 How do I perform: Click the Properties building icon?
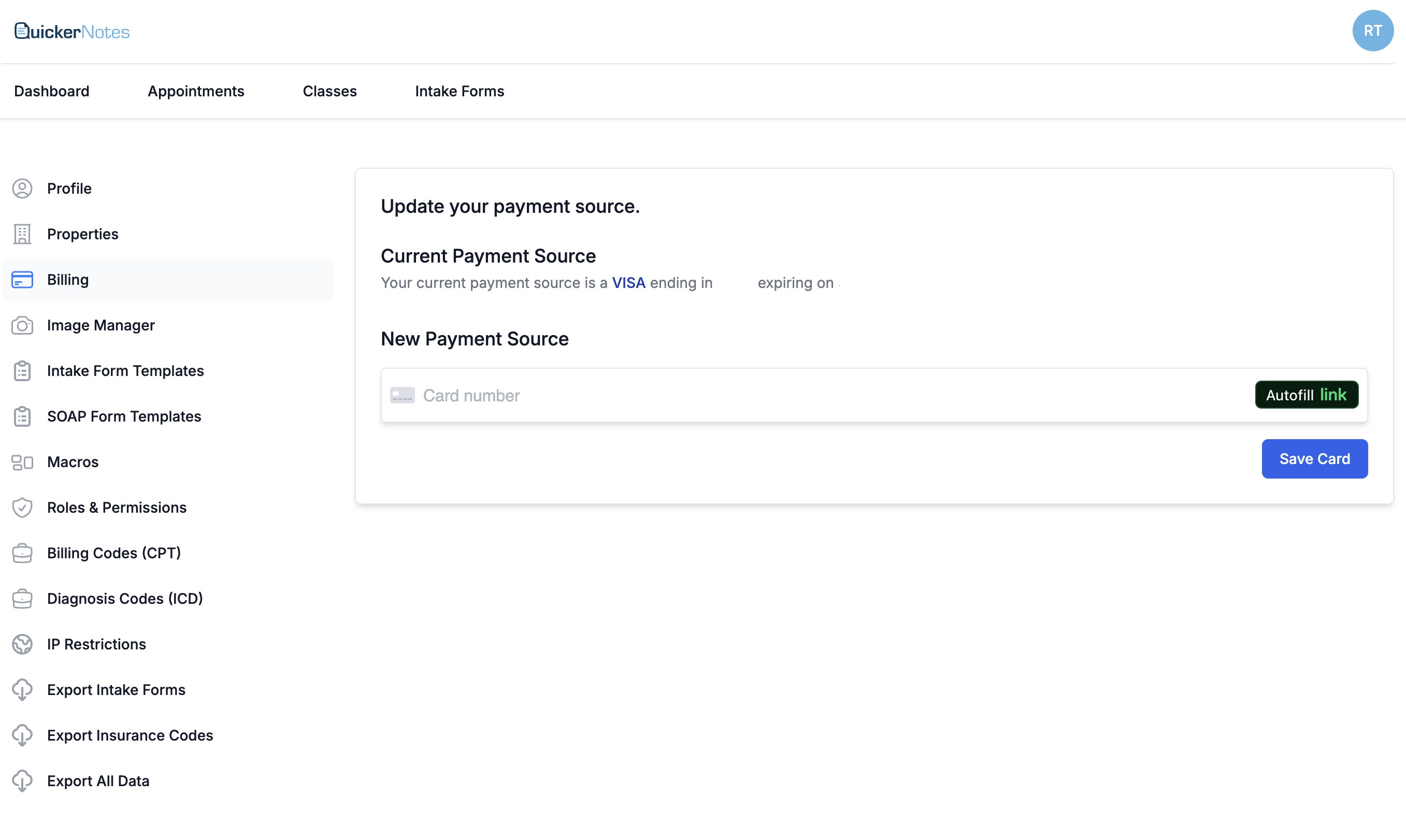[x=22, y=234]
